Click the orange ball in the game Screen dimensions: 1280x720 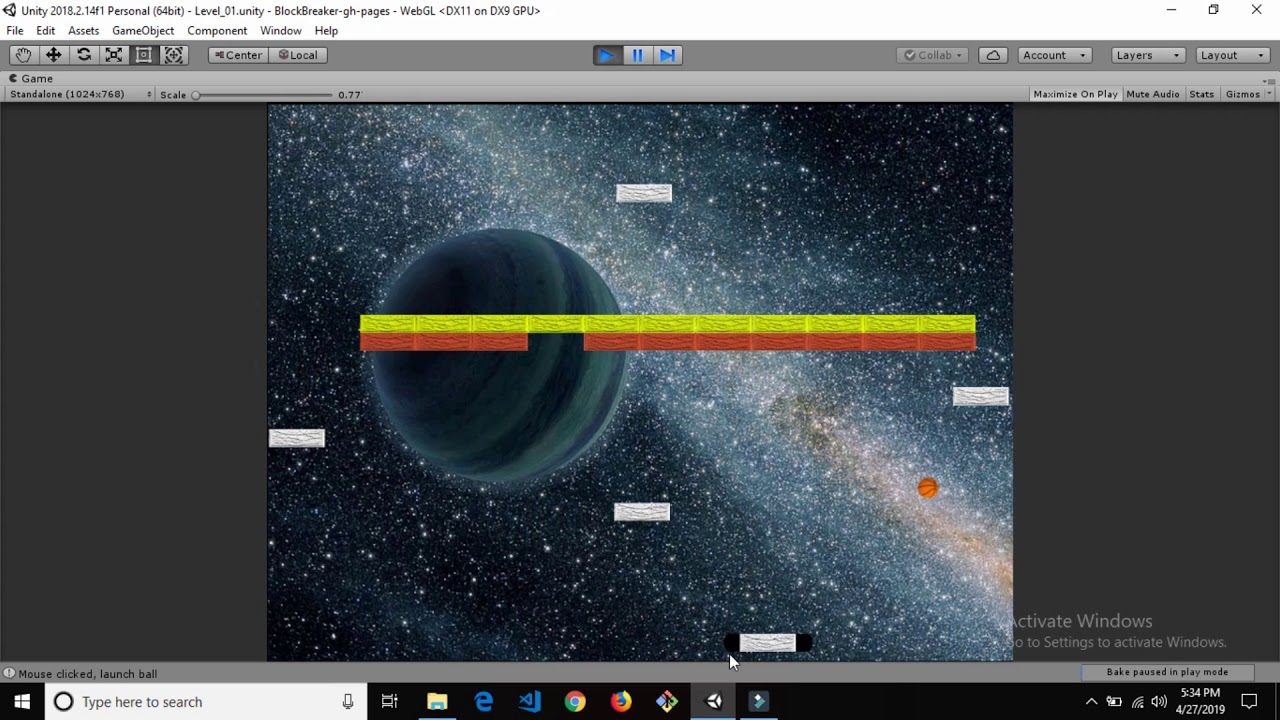(x=928, y=488)
